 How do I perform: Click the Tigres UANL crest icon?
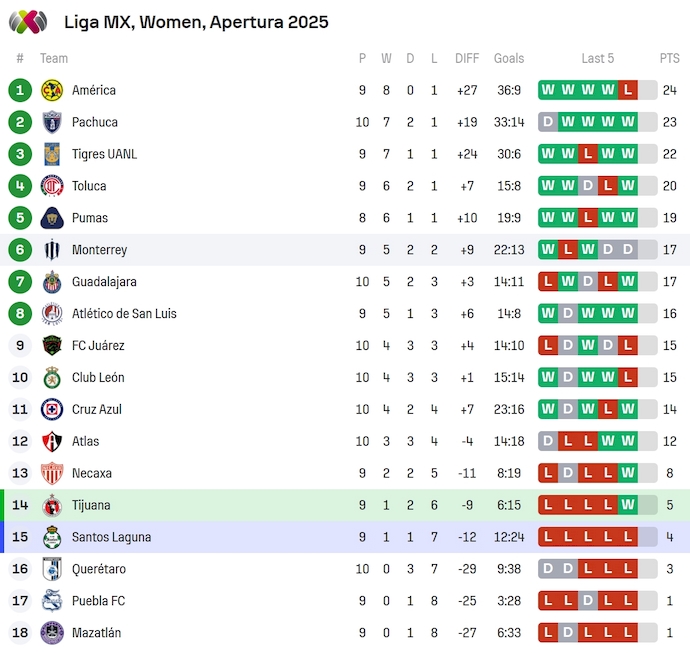click(x=52, y=154)
